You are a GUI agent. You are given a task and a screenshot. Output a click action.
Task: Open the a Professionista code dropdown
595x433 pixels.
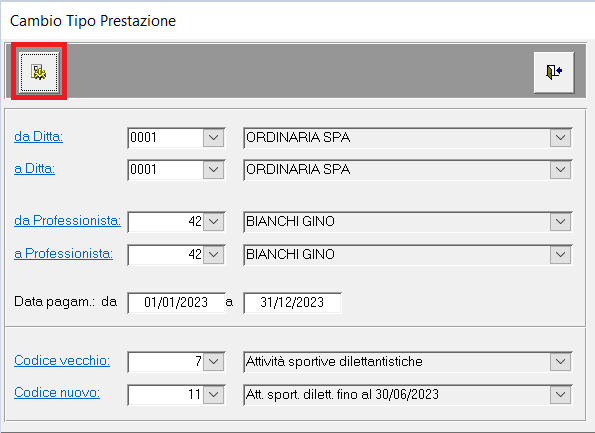point(214,255)
